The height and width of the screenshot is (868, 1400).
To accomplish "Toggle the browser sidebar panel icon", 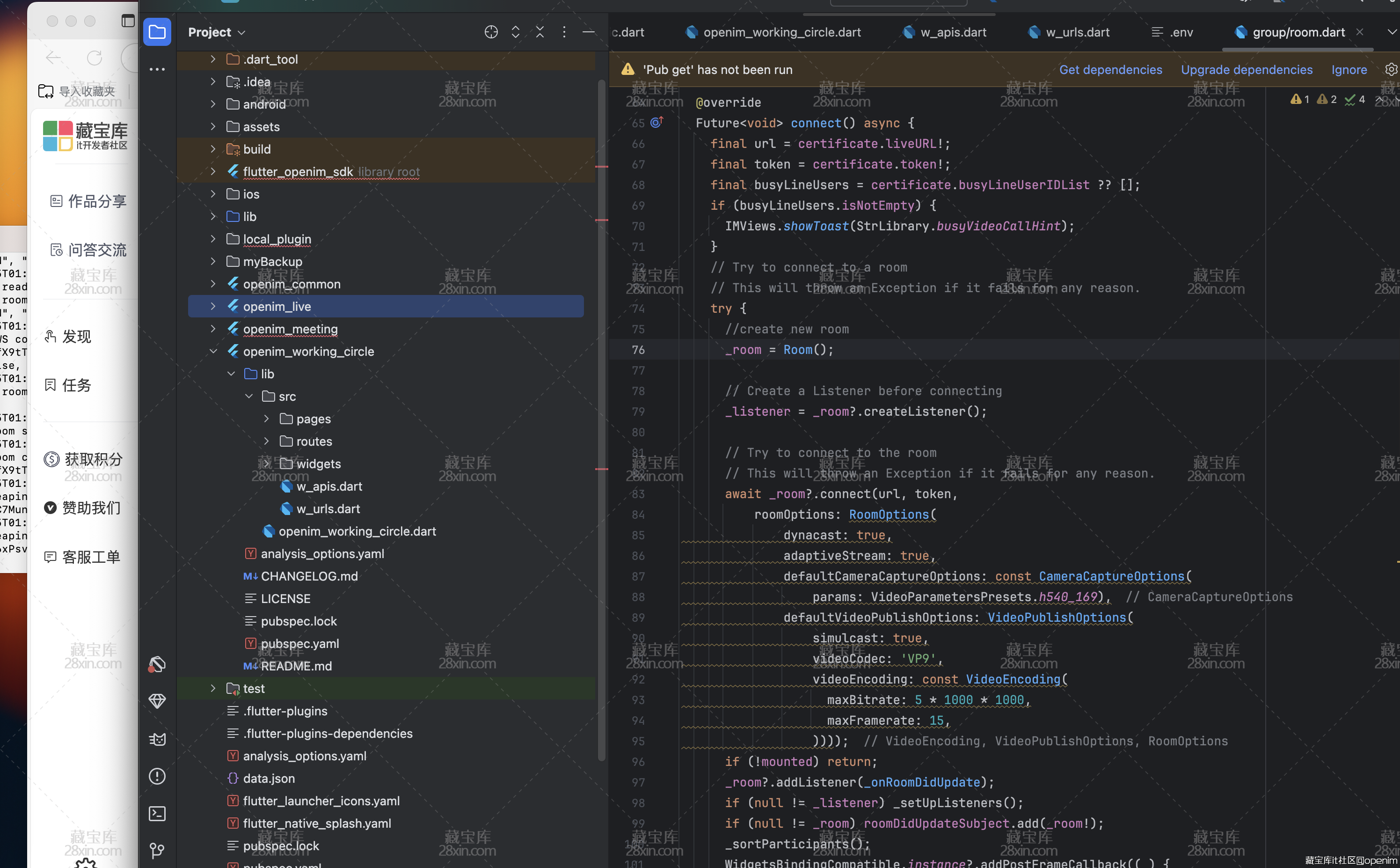I will [128, 21].
